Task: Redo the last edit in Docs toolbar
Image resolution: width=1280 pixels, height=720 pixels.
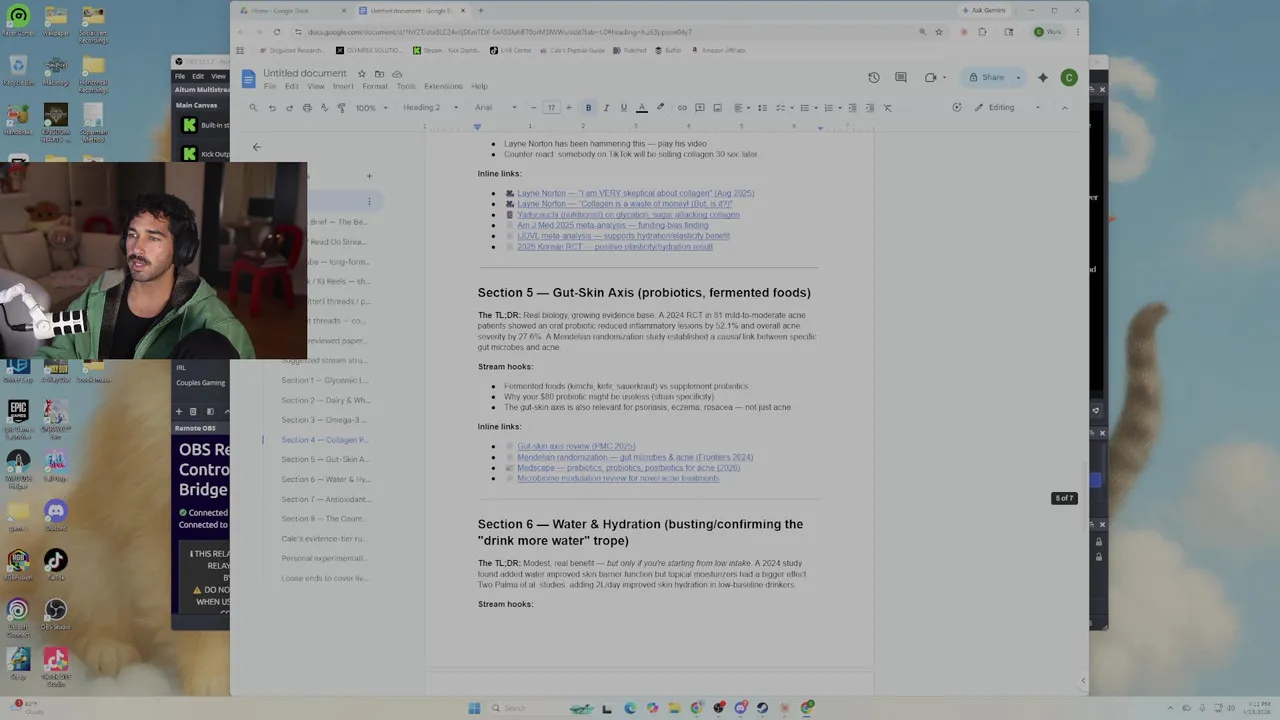Action: [x=289, y=108]
